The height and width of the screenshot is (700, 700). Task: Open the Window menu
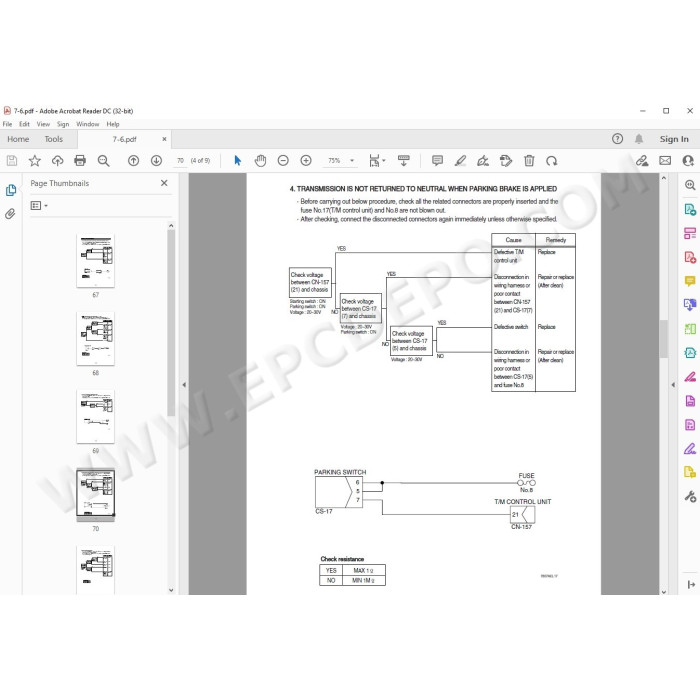pos(88,124)
